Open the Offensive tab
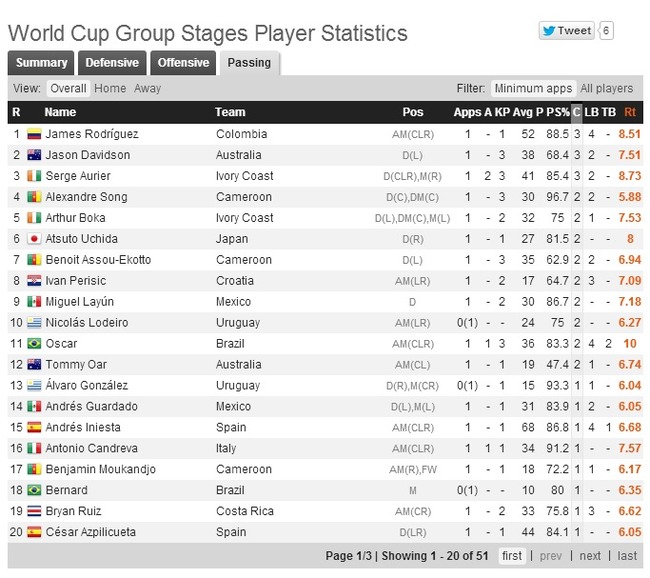 tap(183, 63)
